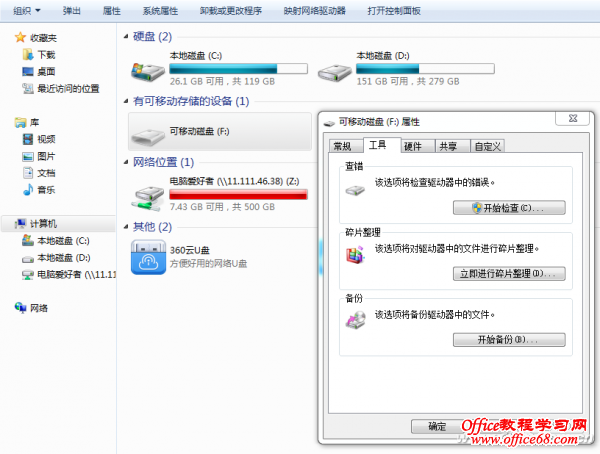The height and width of the screenshot is (454, 600).
Task: Click the text 151 GB 可用，共 279 GB
Action: pyautogui.click(x=408, y=81)
